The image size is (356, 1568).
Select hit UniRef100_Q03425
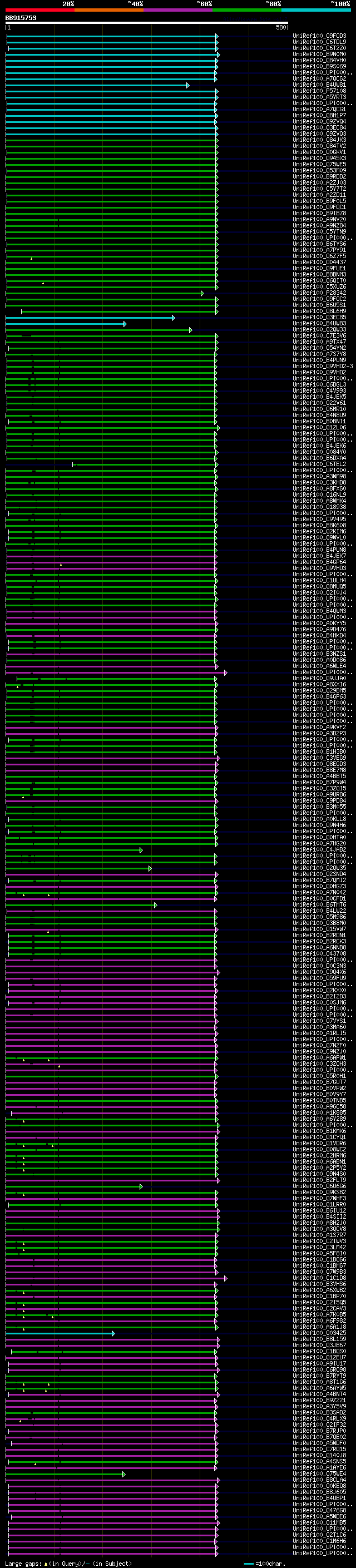click(x=319, y=1332)
